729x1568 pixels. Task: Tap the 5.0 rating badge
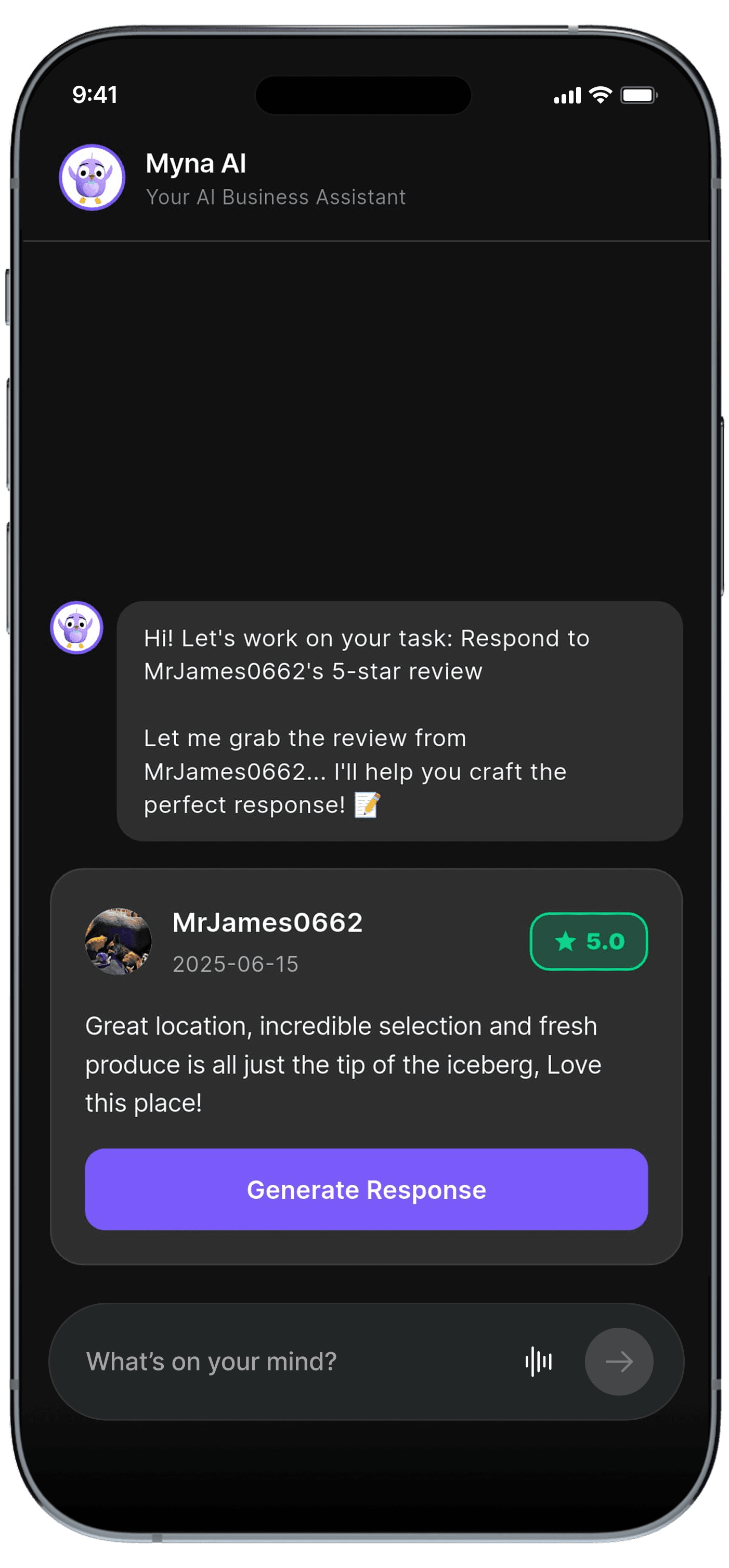(589, 941)
